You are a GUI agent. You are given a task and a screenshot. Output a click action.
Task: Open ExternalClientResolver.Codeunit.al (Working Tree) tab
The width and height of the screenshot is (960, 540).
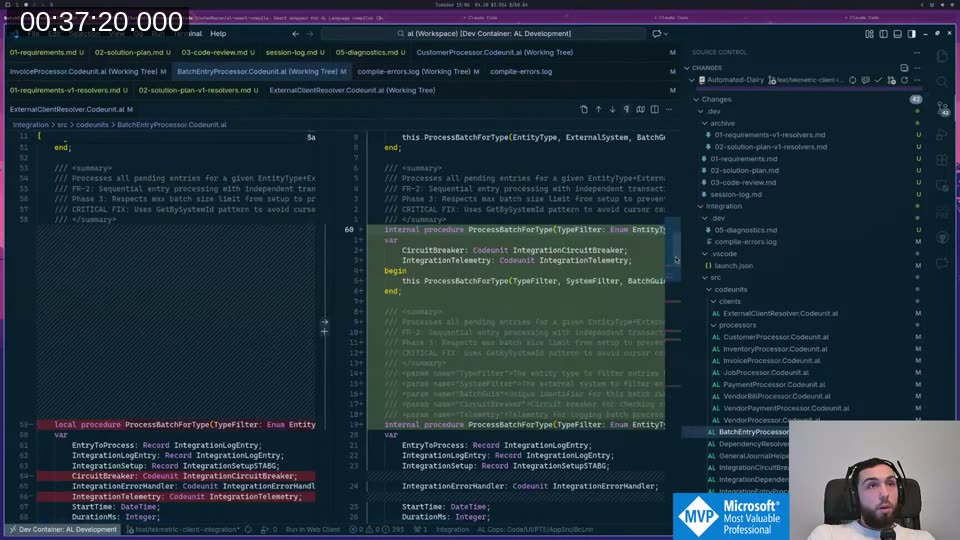[x=352, y=91]
